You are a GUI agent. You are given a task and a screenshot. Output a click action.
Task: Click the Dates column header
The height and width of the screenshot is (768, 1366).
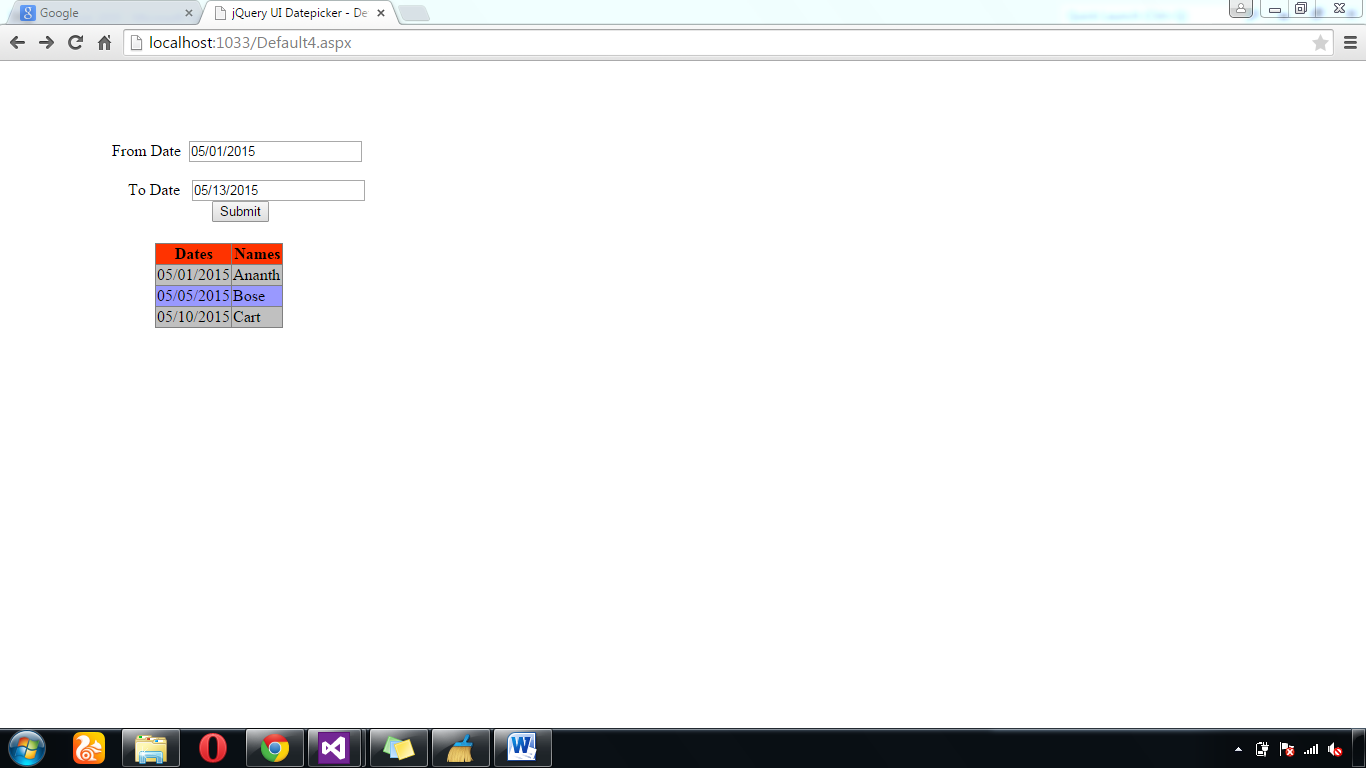pyautogui.click(x=193, y=254)
